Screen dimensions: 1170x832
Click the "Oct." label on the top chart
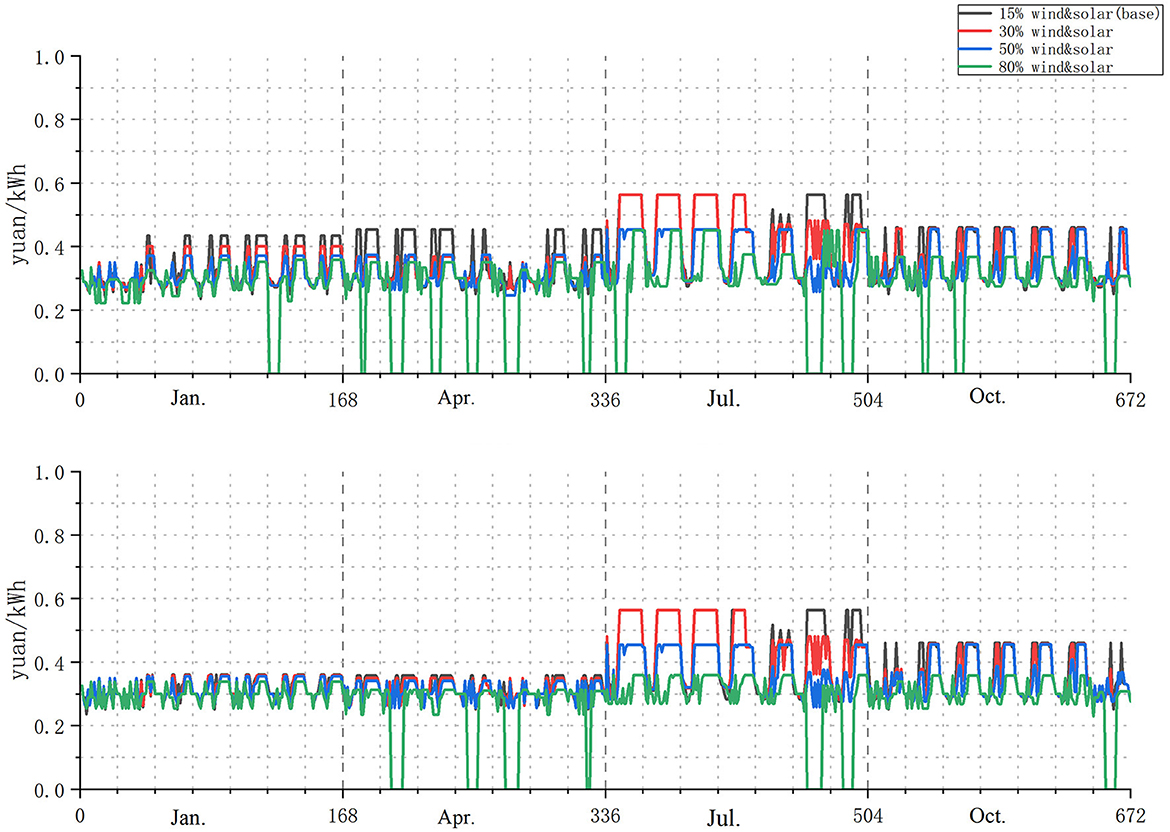coord(987,396)
